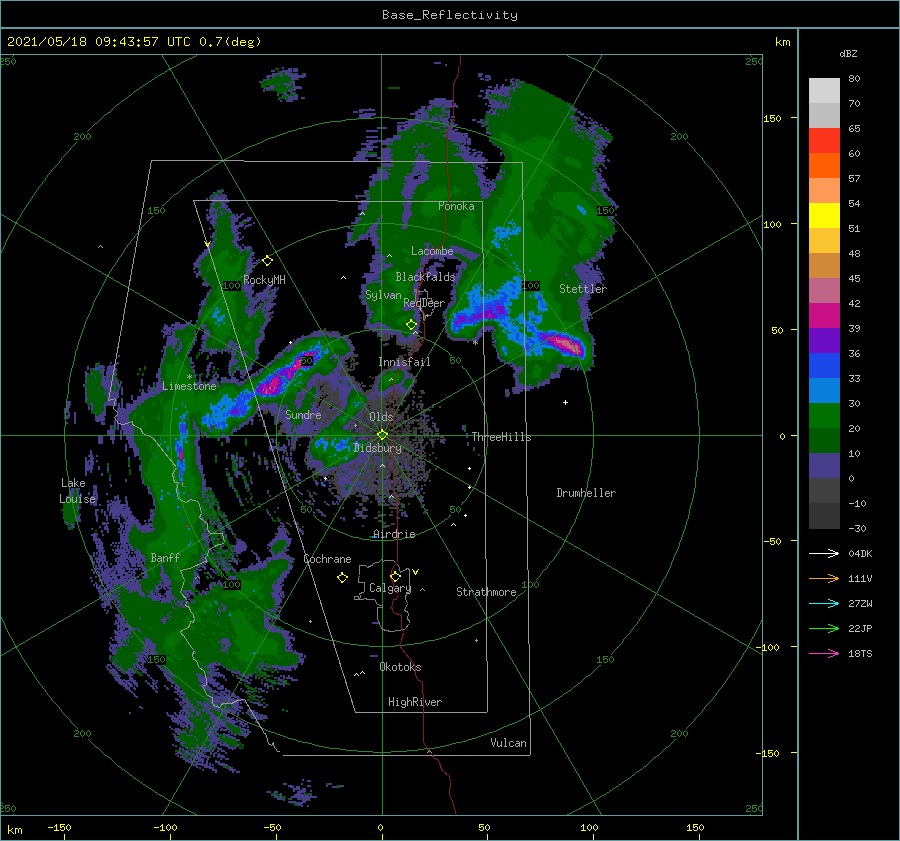Click the Ponoka city label

coord(456,206)
